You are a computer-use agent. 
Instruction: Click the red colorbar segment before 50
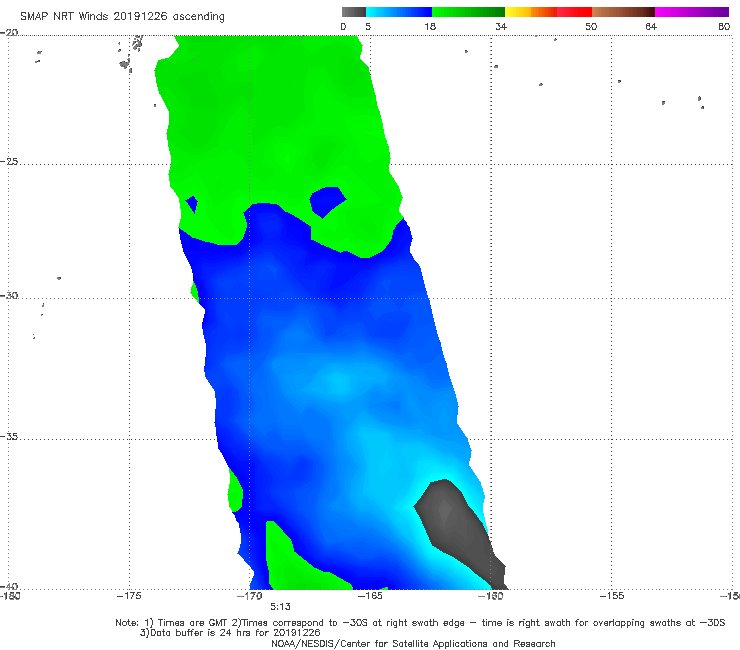(574, 12)
